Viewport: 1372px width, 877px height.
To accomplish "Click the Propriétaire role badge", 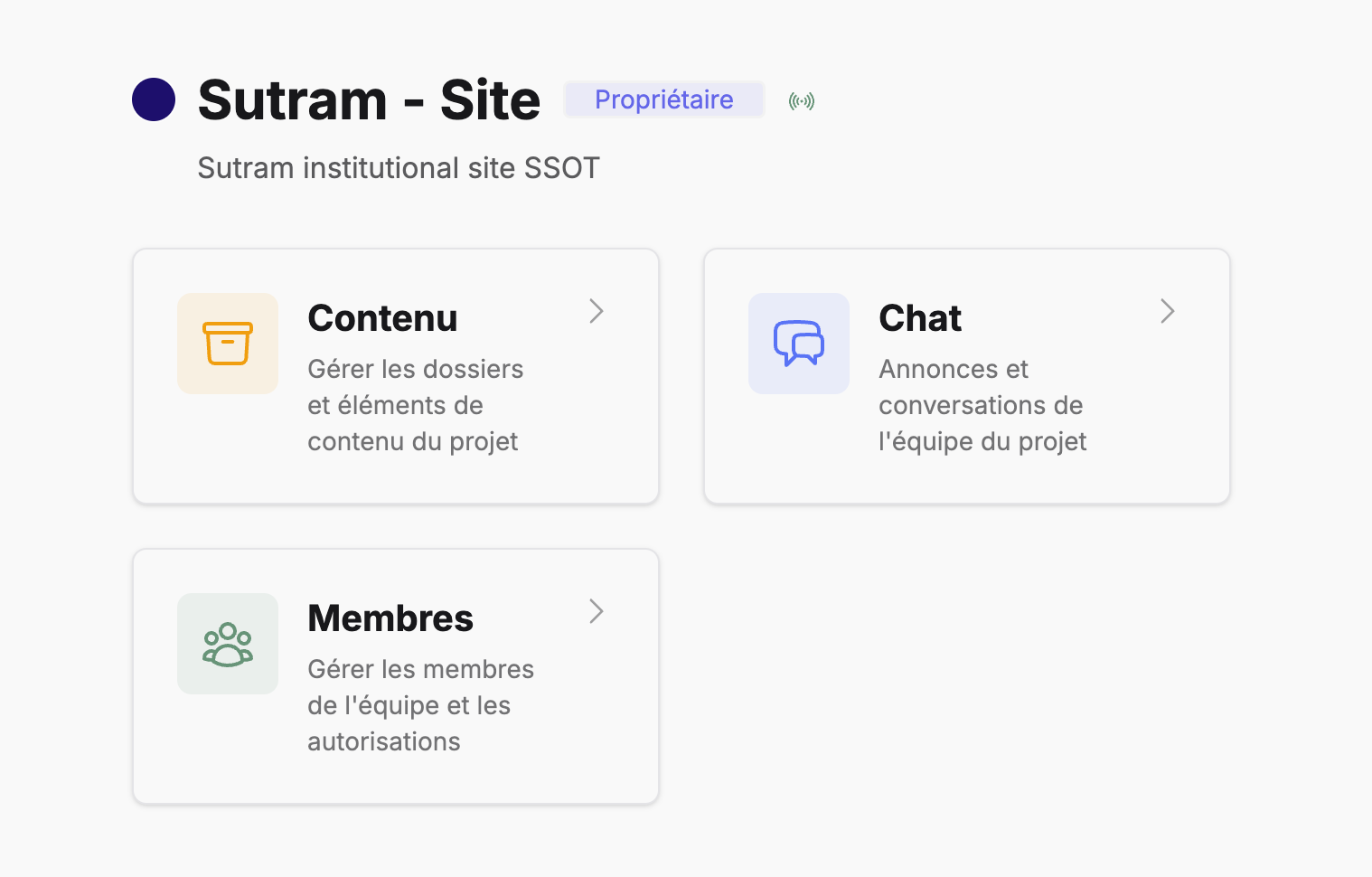I will click(x=663, y=99).
